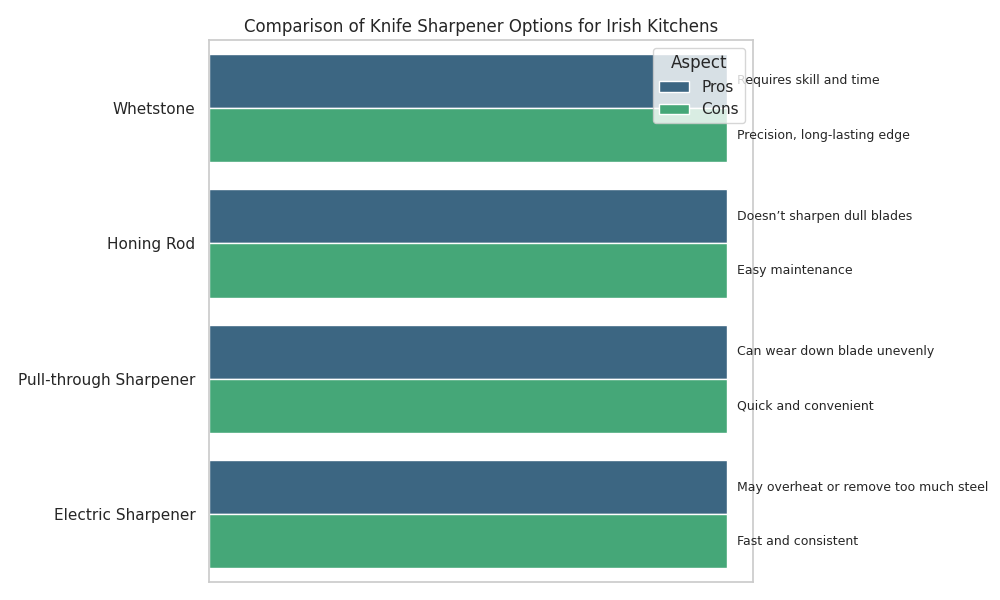
Task: Click the green bar for Honing Rod
Action: (x=468, y=271)
